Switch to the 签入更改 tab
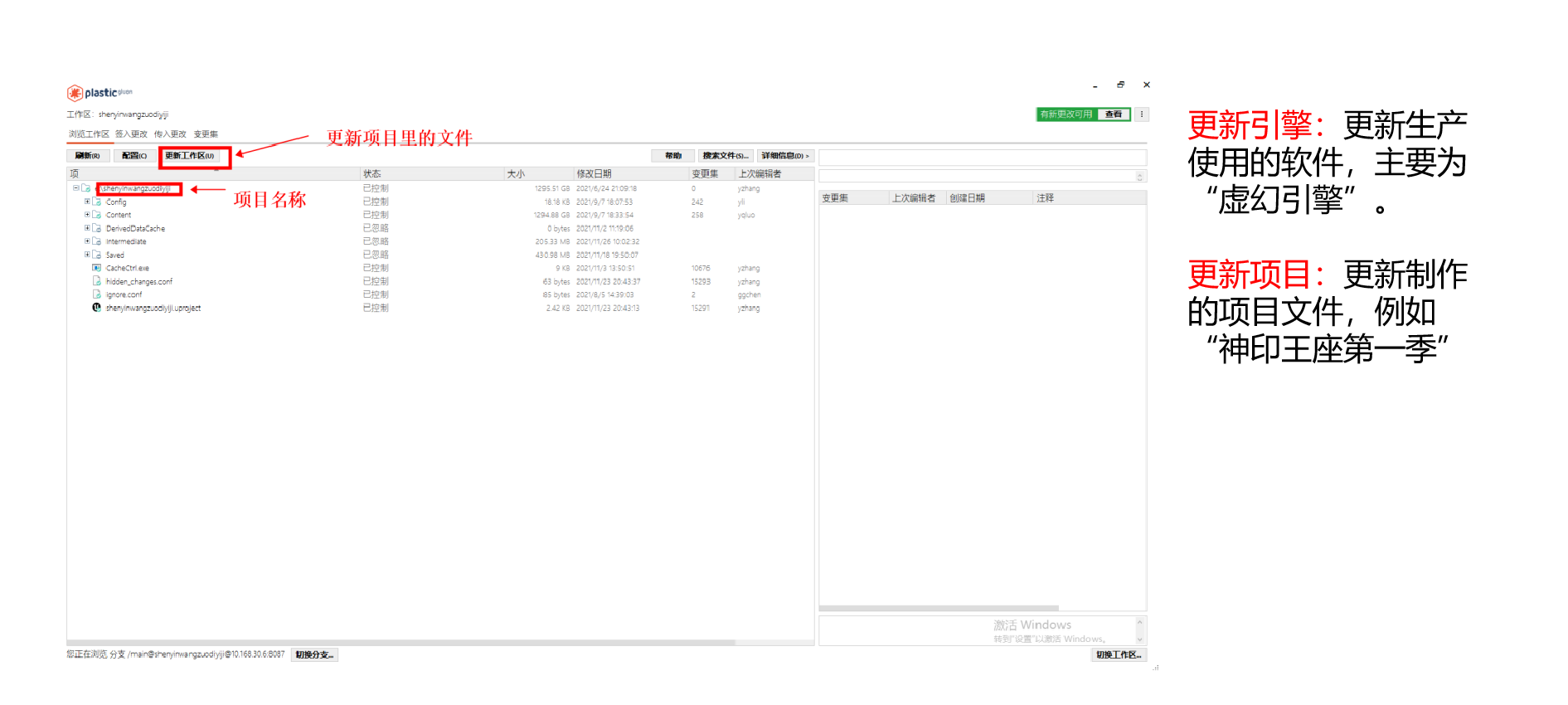The height and width of the screenshot is (705, 1568). tap(131, 134)
